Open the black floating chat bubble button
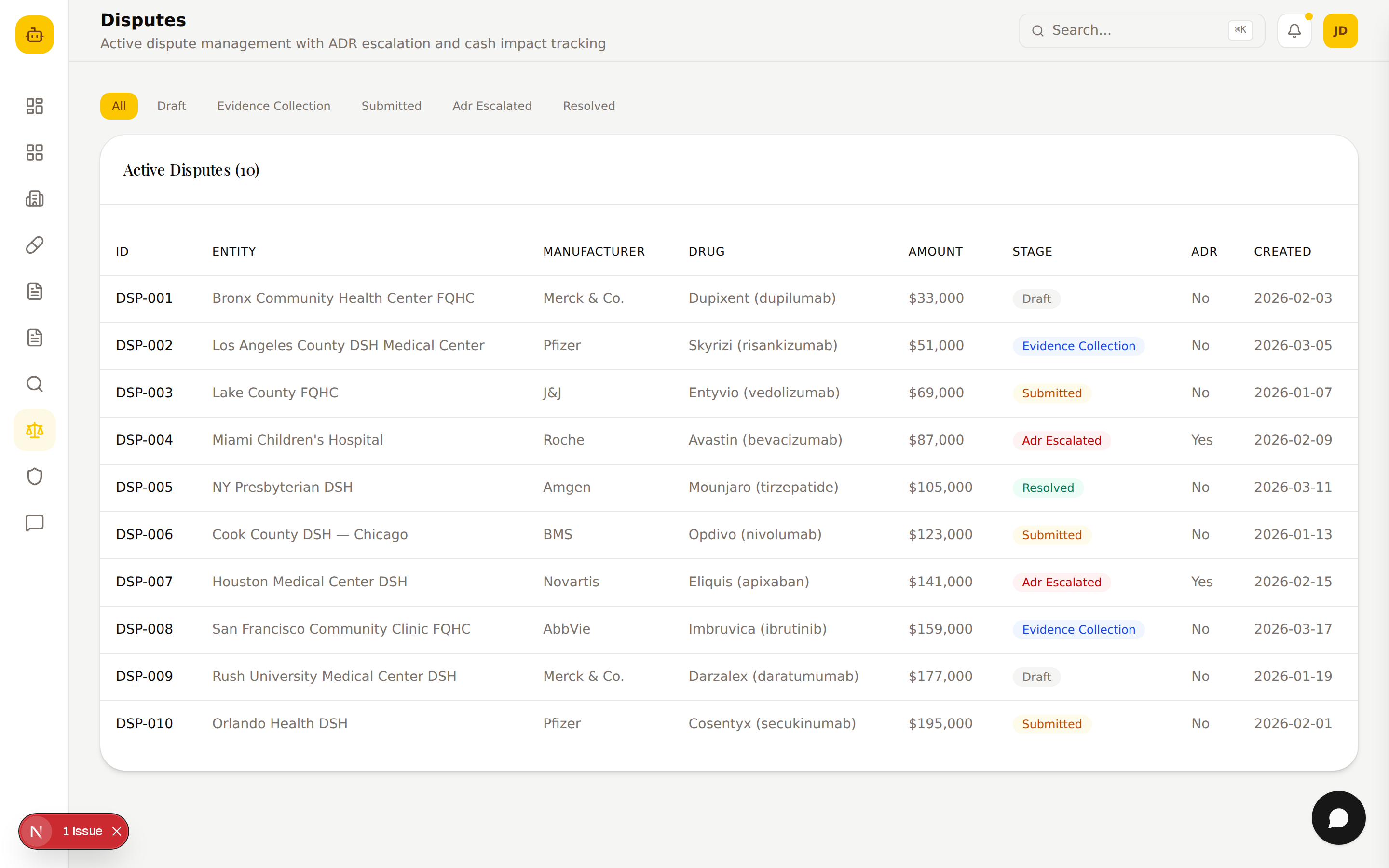Screen dimensions: 1389x868 click(1338, 817)
